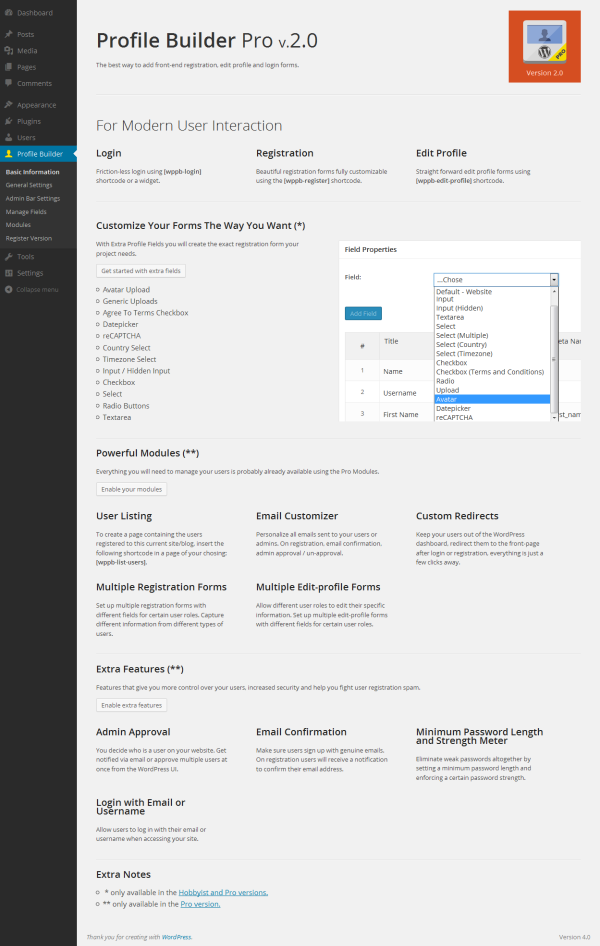Click the Country Select list item
Viewport: 600px width, 946px height.
pyautogui.click(x=126, y=348)
